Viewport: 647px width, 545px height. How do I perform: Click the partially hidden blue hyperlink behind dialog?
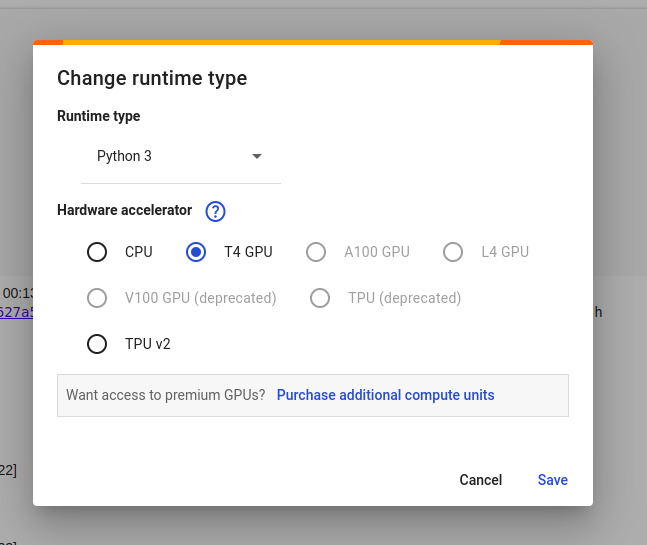point(16,312)
